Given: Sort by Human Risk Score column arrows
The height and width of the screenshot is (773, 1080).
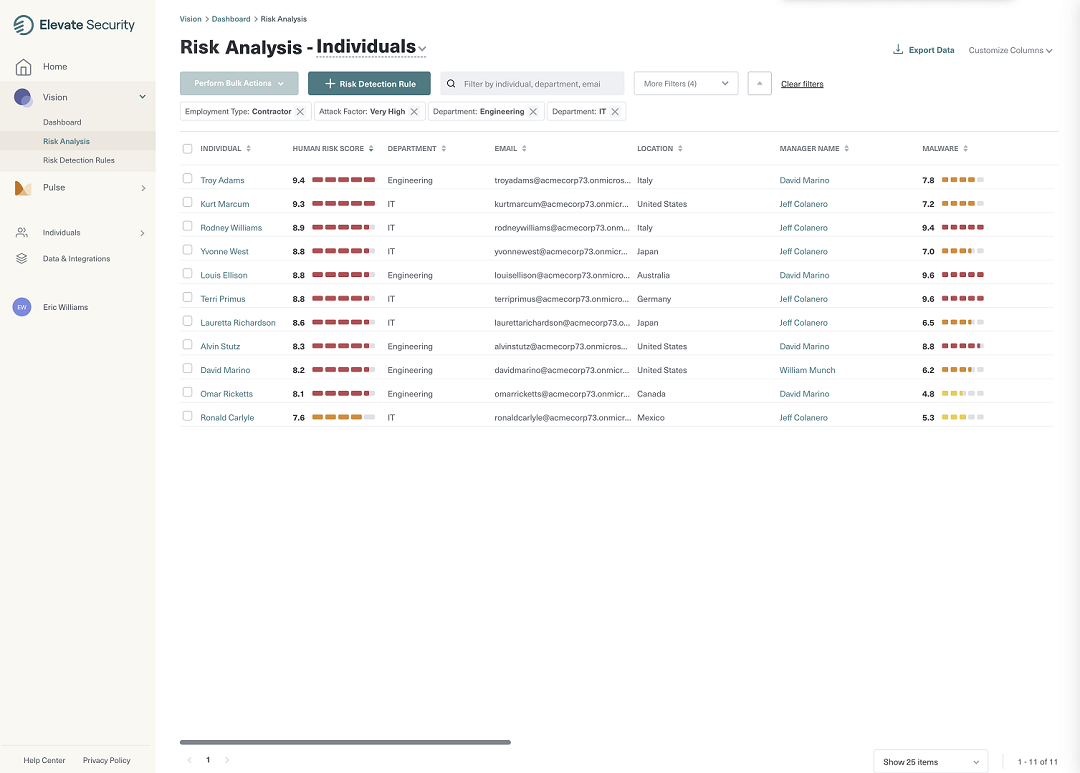Looking at the screenshot, I should [371, 149].
